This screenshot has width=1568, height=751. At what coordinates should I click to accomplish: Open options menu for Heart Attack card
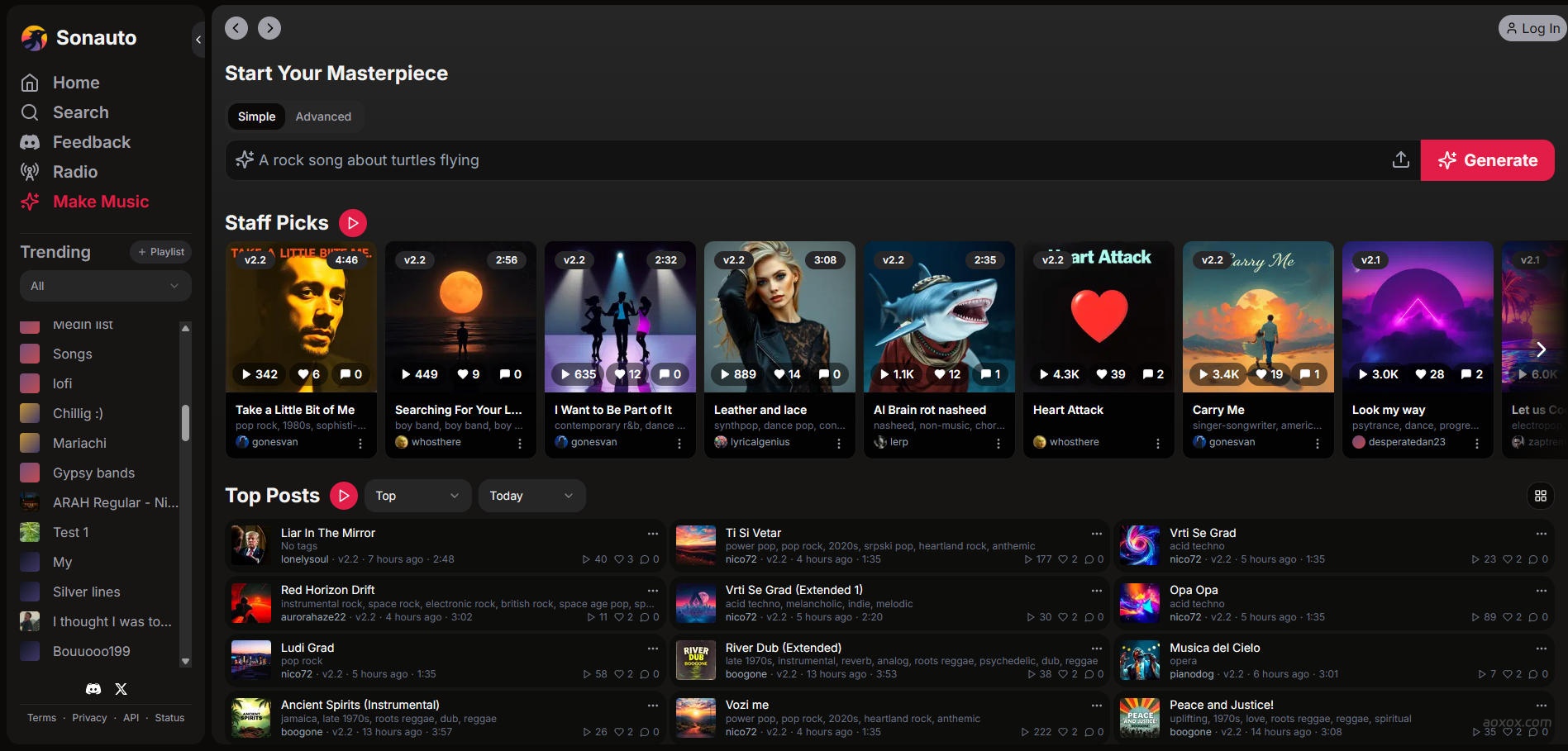pos(1157,444)
